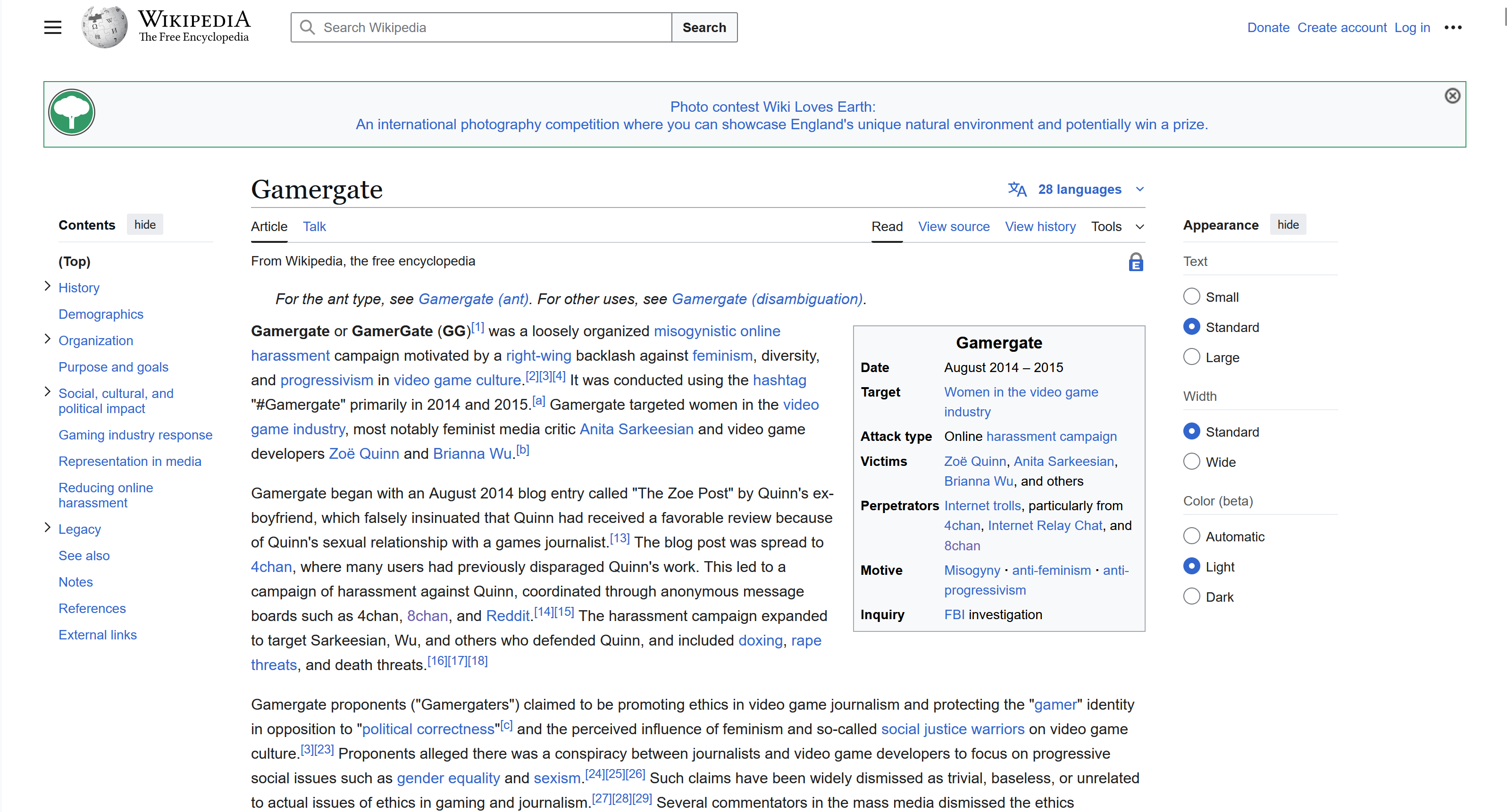Click the page protection padlock icon

pyautogui.click(x=1136, y=262)
